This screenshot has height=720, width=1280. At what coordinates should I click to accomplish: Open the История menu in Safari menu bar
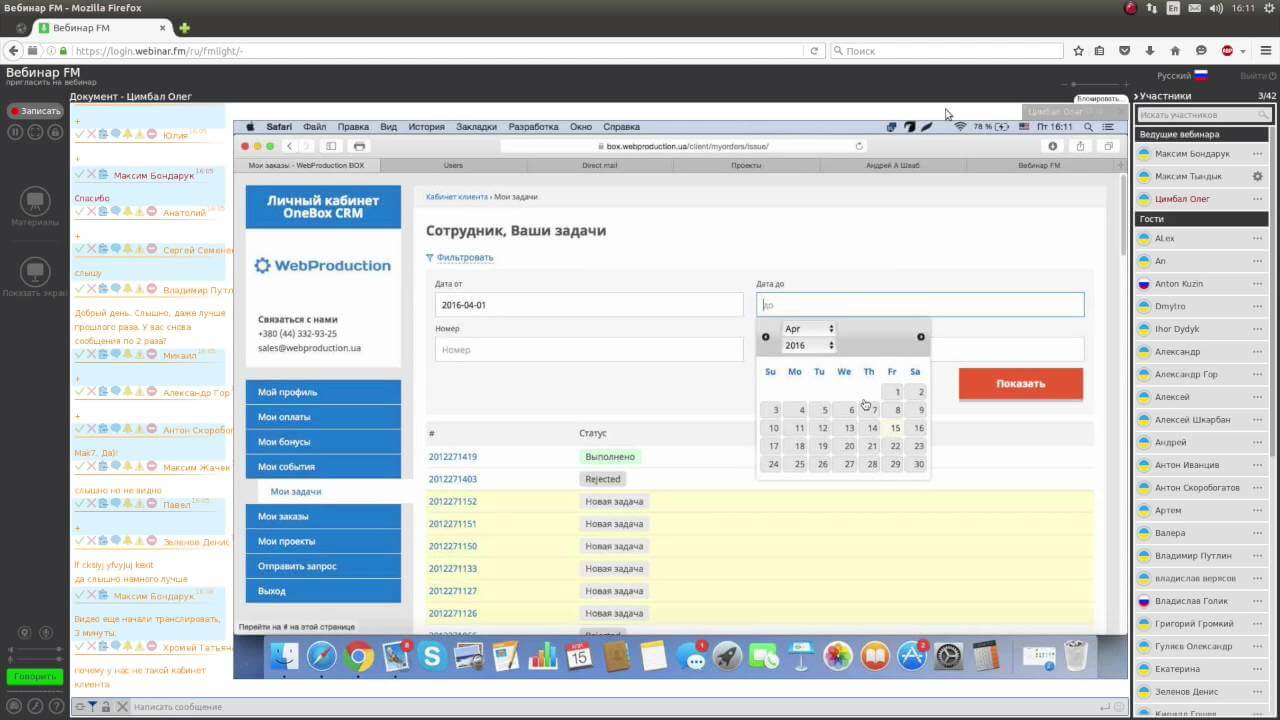pos(426,127)
